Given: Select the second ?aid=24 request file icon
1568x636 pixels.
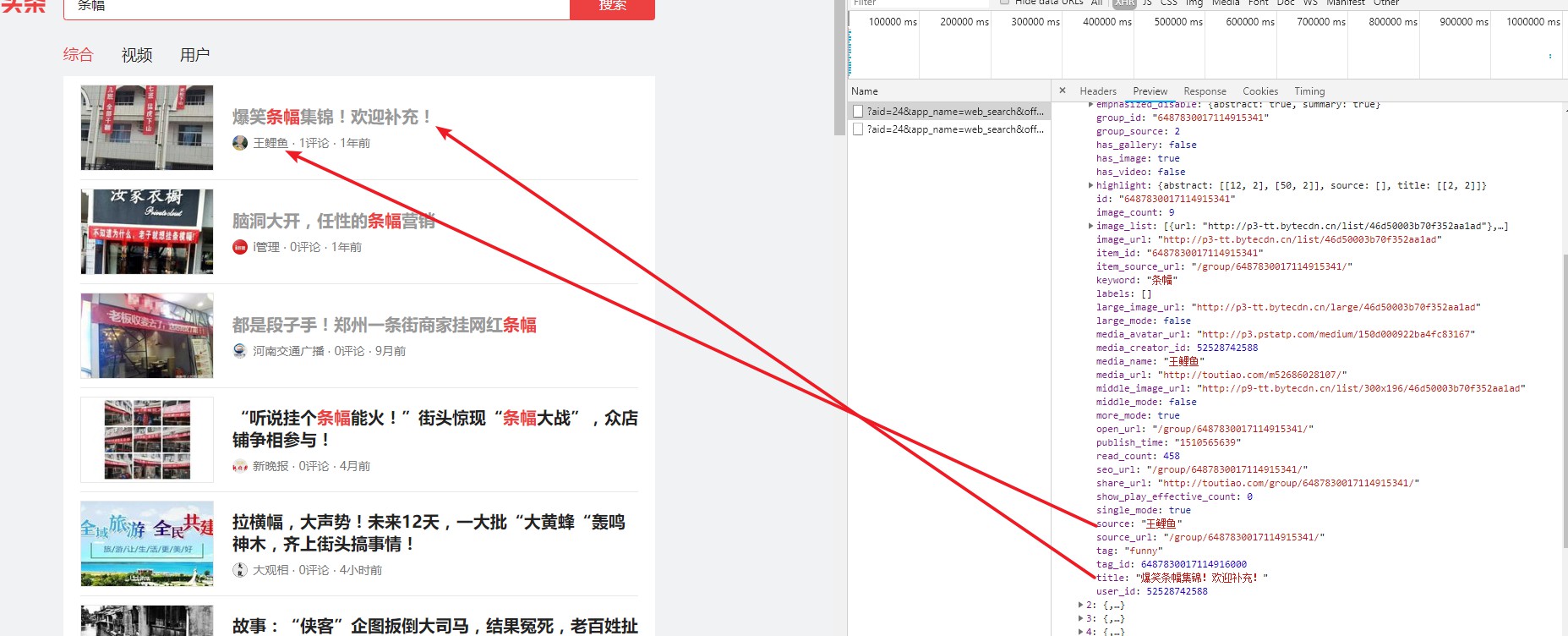Looking at the screenshot, I should [x=858, y=129].
